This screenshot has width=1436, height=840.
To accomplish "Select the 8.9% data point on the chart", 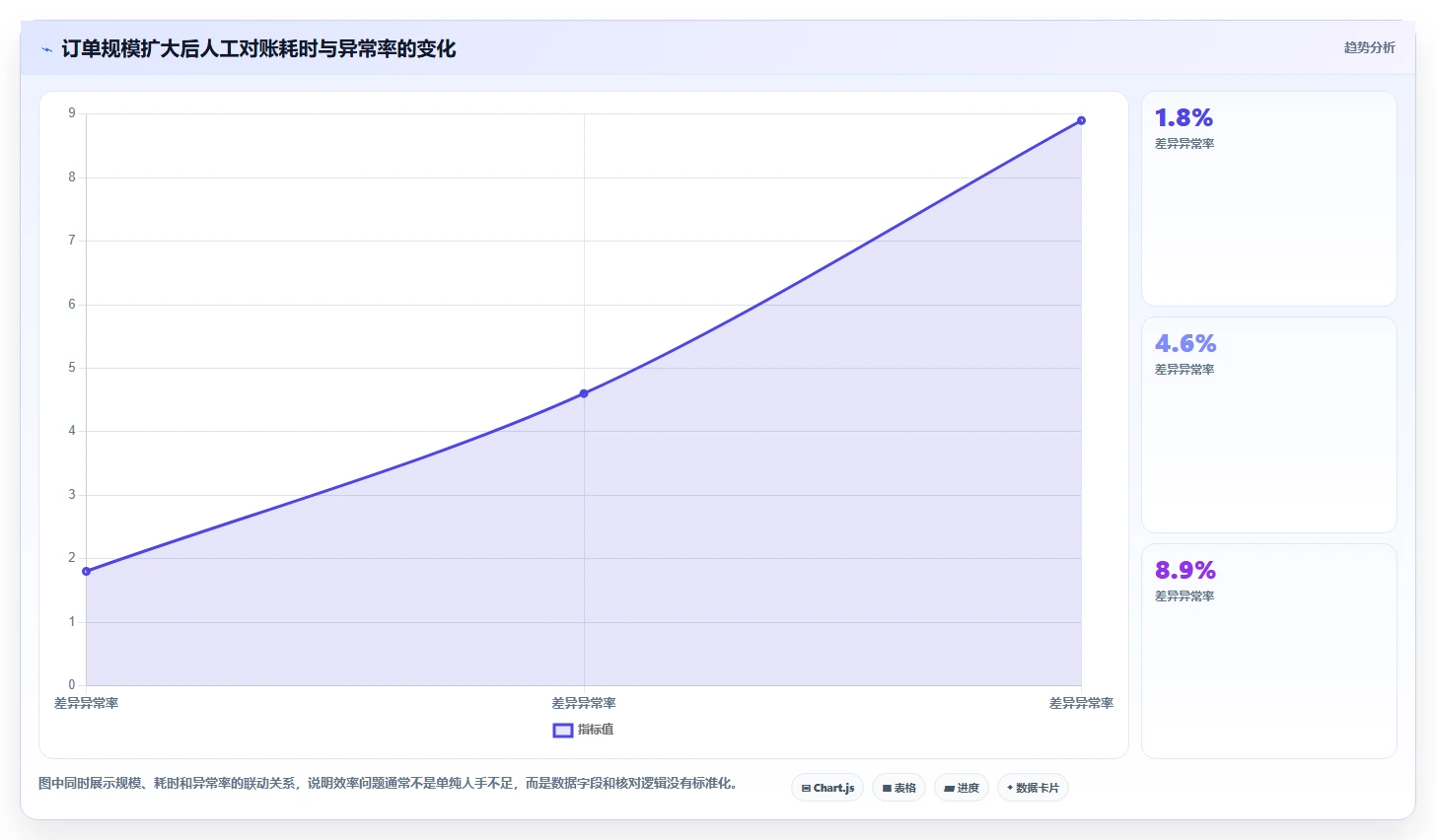I will 1081,120.
